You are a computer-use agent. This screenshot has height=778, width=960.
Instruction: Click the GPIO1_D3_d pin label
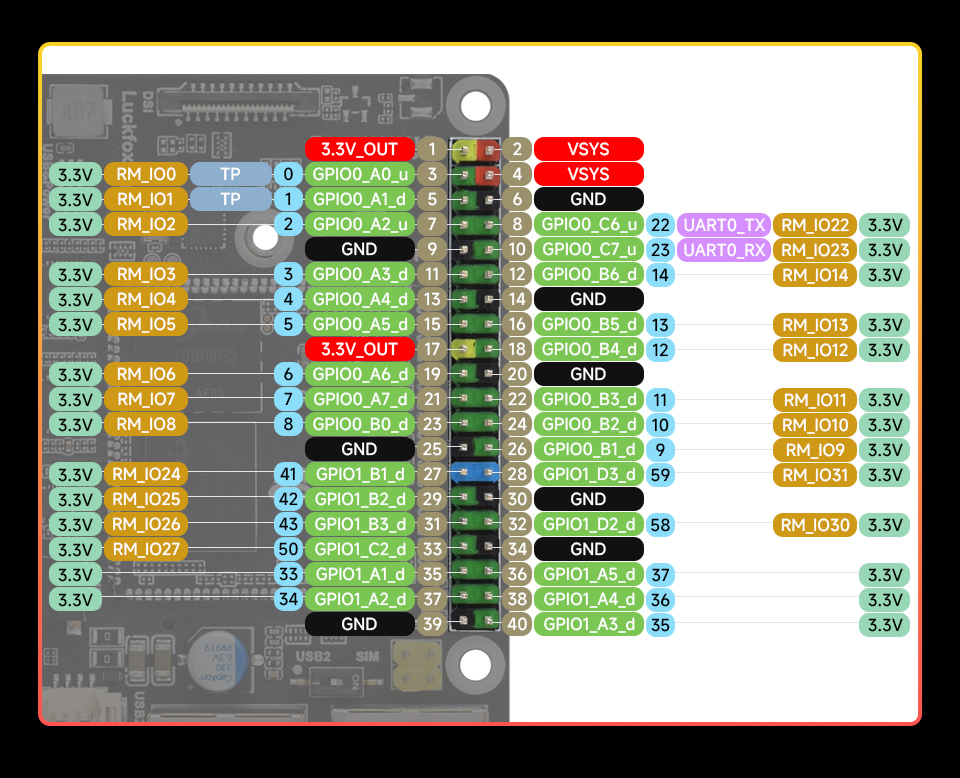[587, 474]
